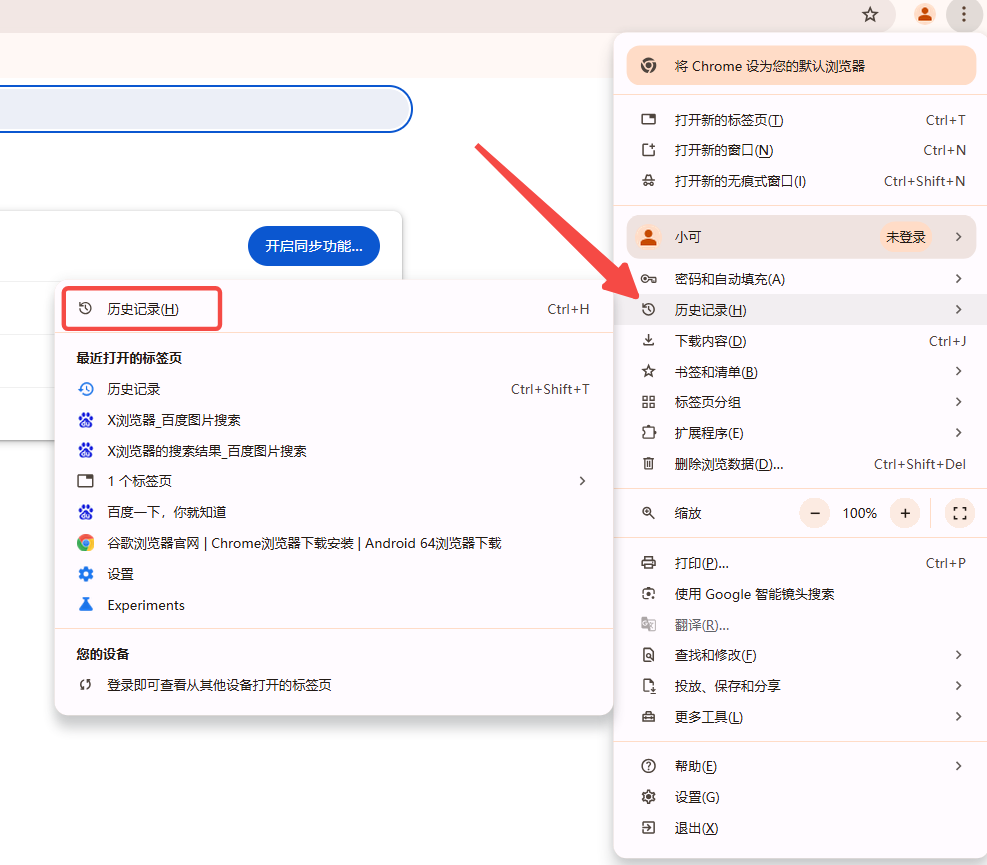Click the download arrow icon beside 下载内容
Viewport: 987px width, 865px height.
[x=648, y=341]
